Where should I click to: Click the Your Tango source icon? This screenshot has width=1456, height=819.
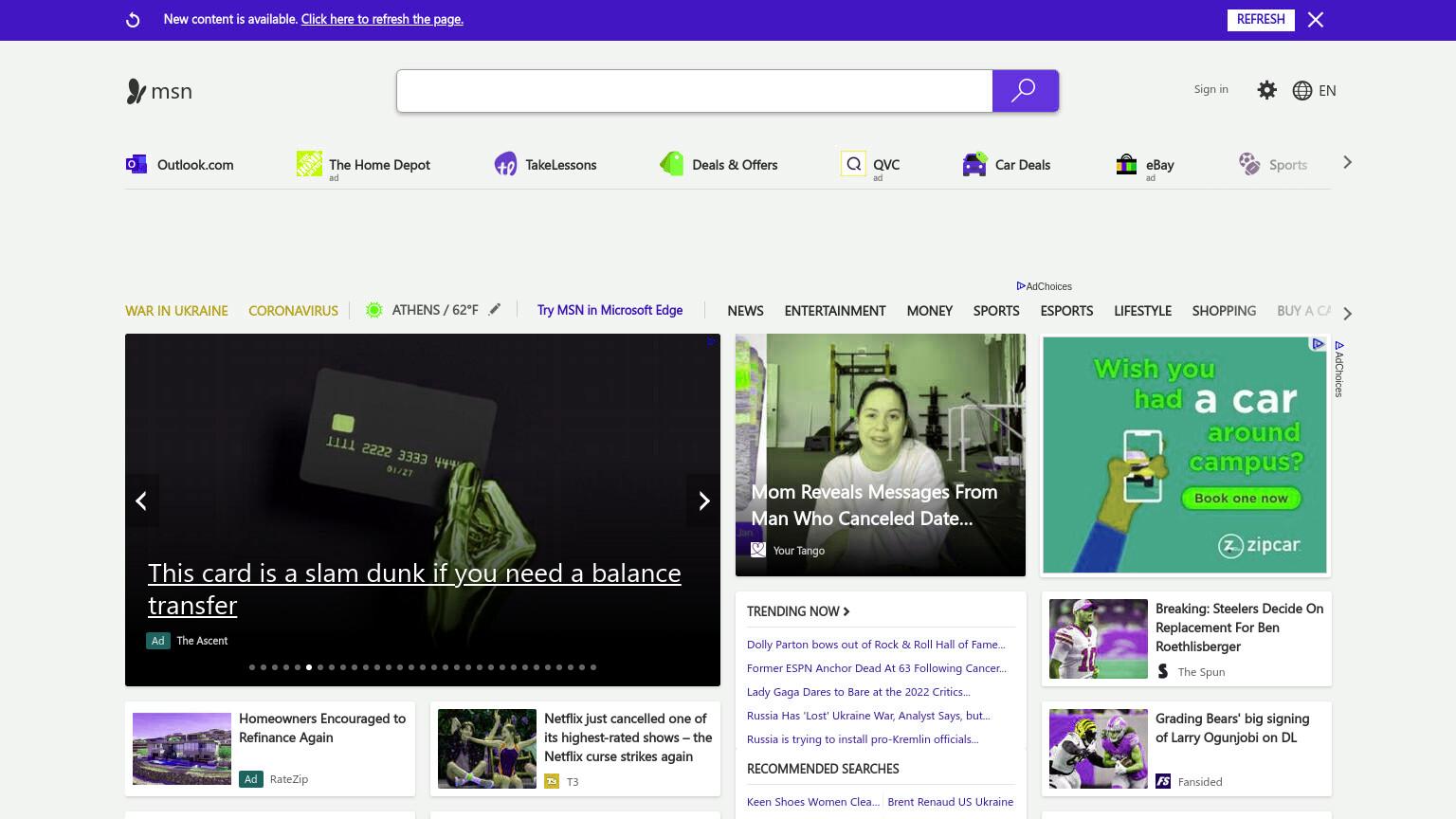[x=758, y=550]
